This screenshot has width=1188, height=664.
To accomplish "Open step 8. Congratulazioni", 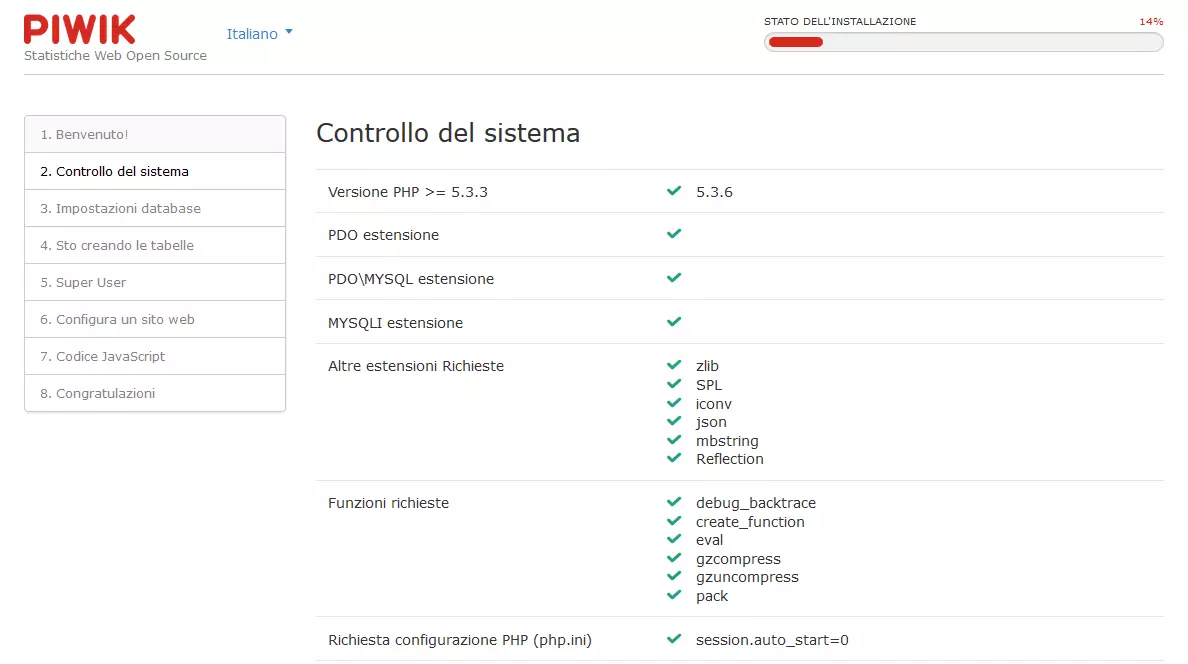I will click(x=155, y=393).
